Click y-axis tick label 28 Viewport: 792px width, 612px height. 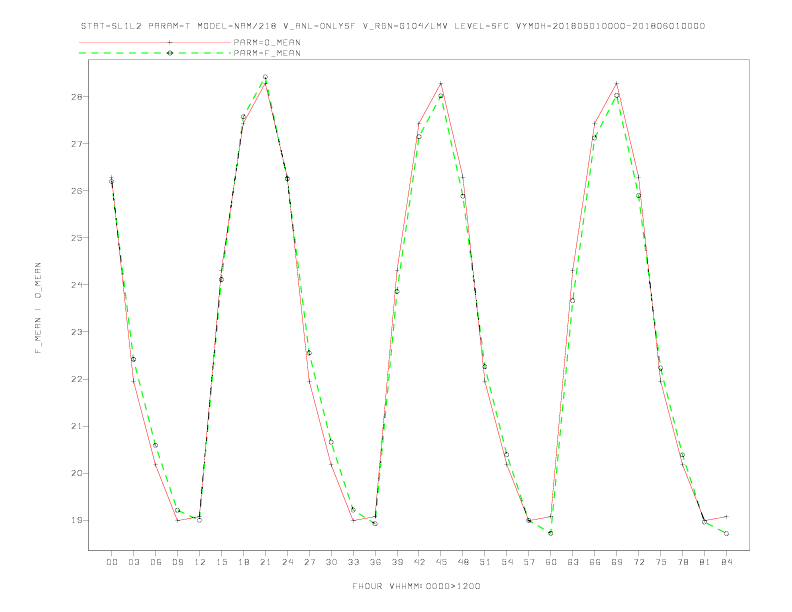[x=77, y=96]
